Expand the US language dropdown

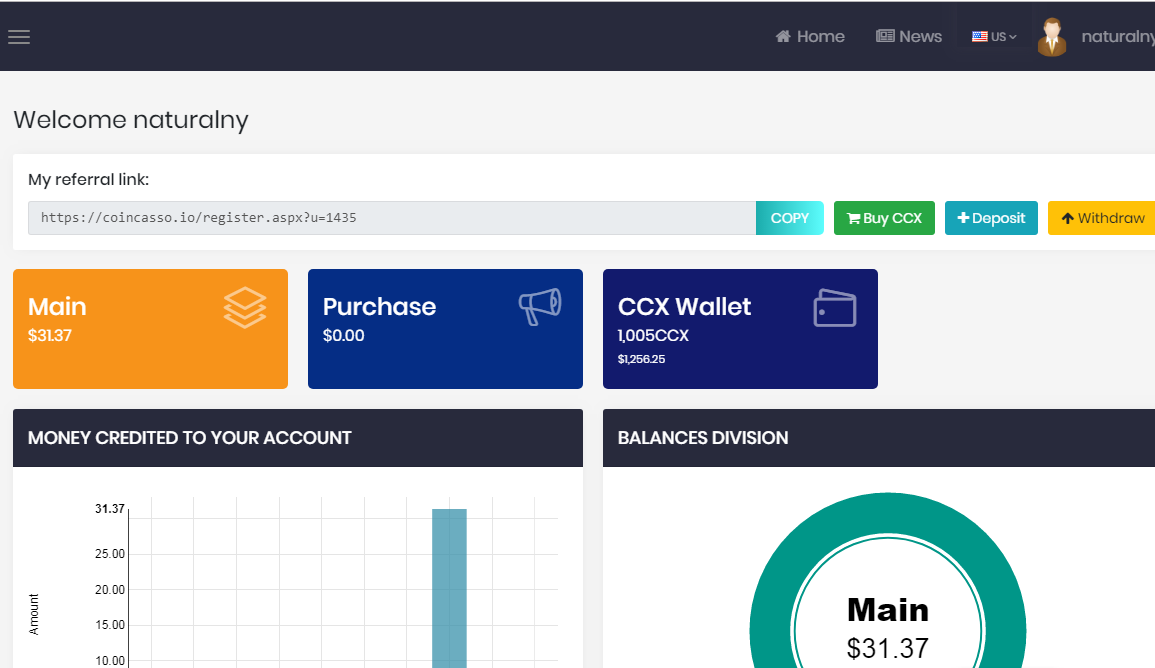click(x=994, y=36)
